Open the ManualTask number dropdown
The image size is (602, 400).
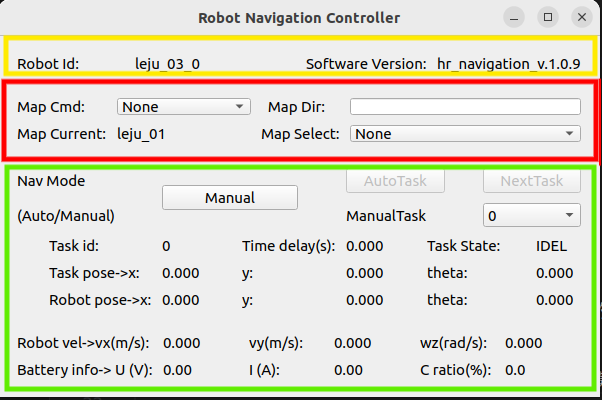coord(530,215)
